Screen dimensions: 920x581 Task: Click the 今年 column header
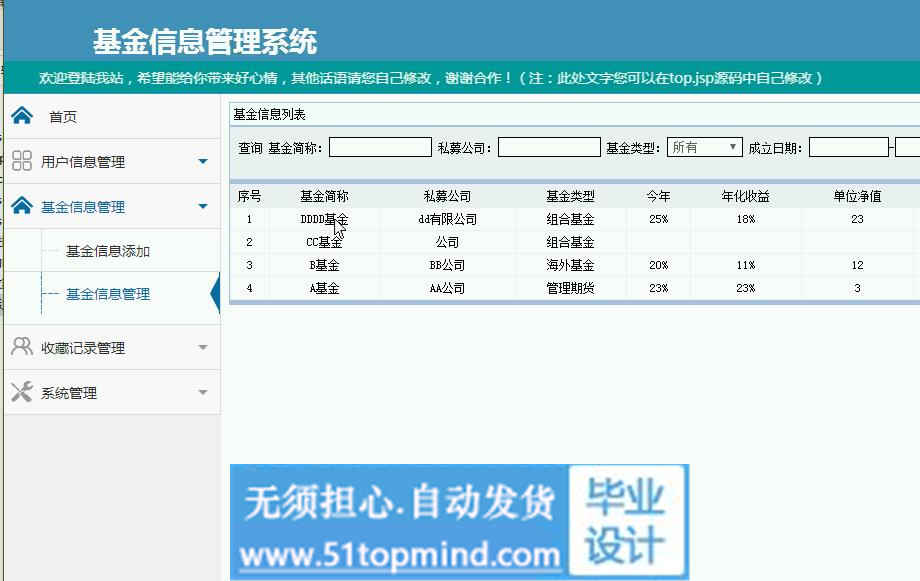(x=658, y=196)
